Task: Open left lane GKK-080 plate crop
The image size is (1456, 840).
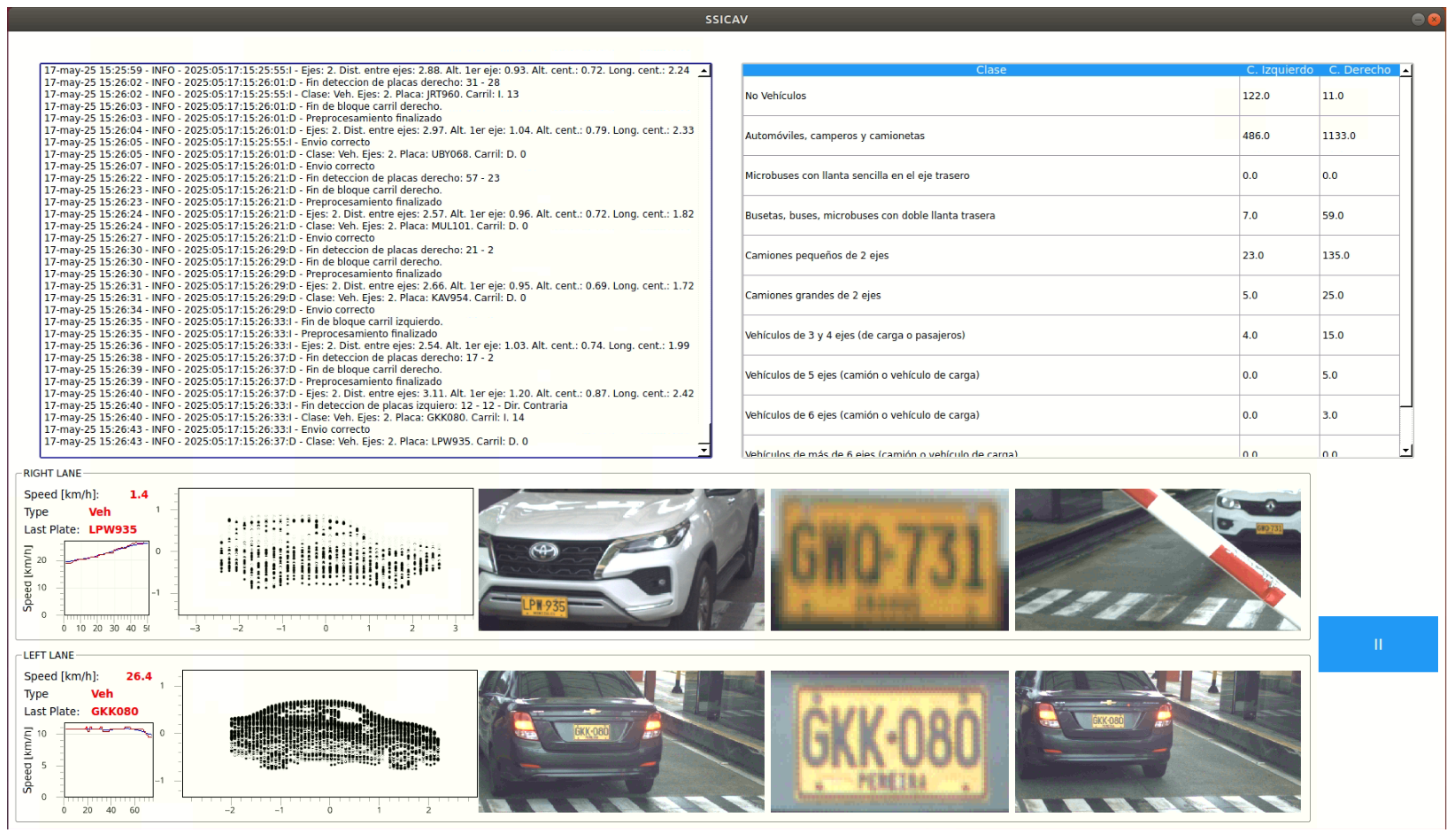Action: [889, 741]
